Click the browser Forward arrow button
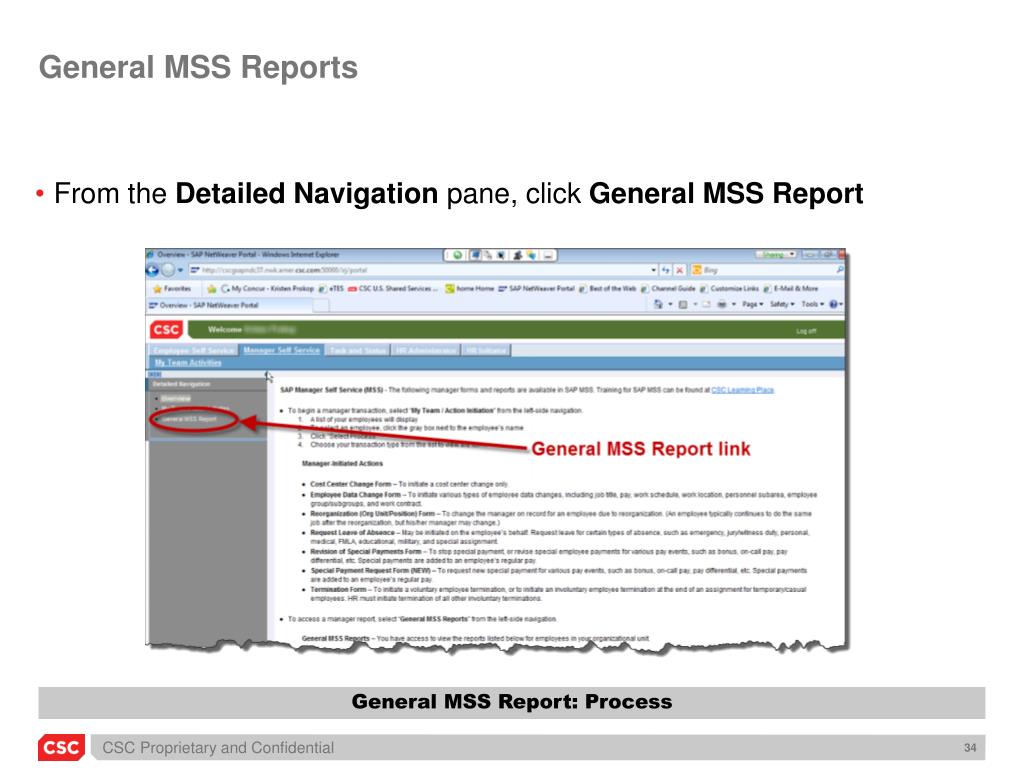1024x768 pixels. [x=168, y=270]
